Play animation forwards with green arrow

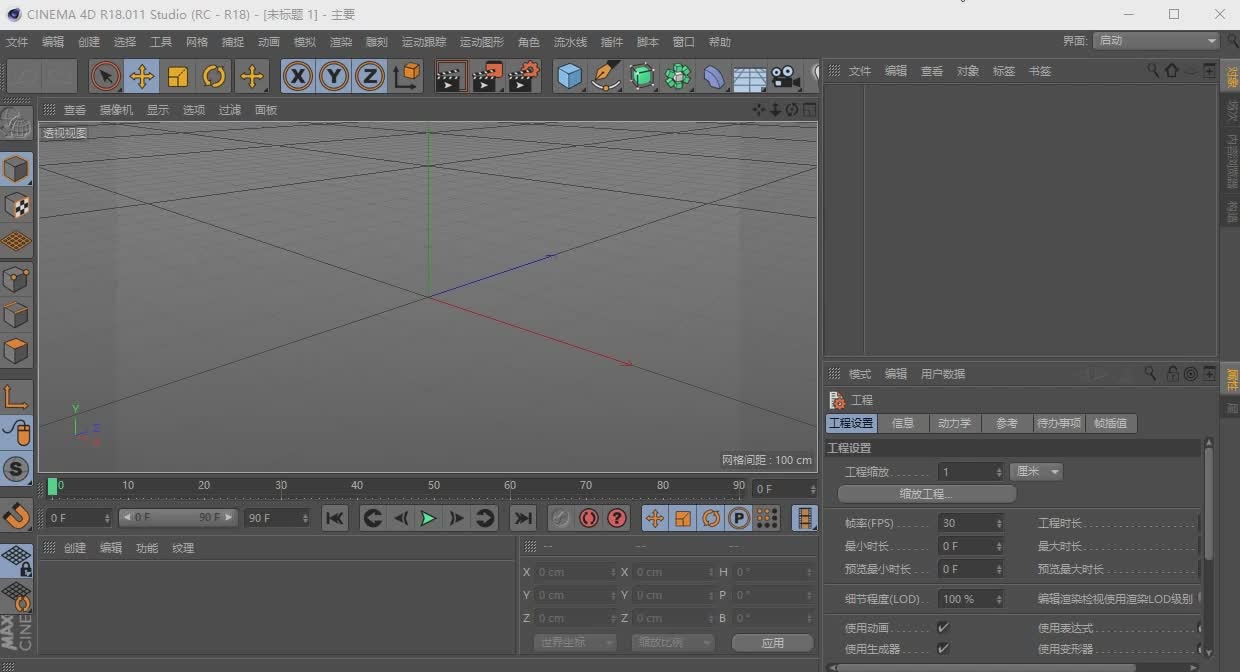(428, 518)
